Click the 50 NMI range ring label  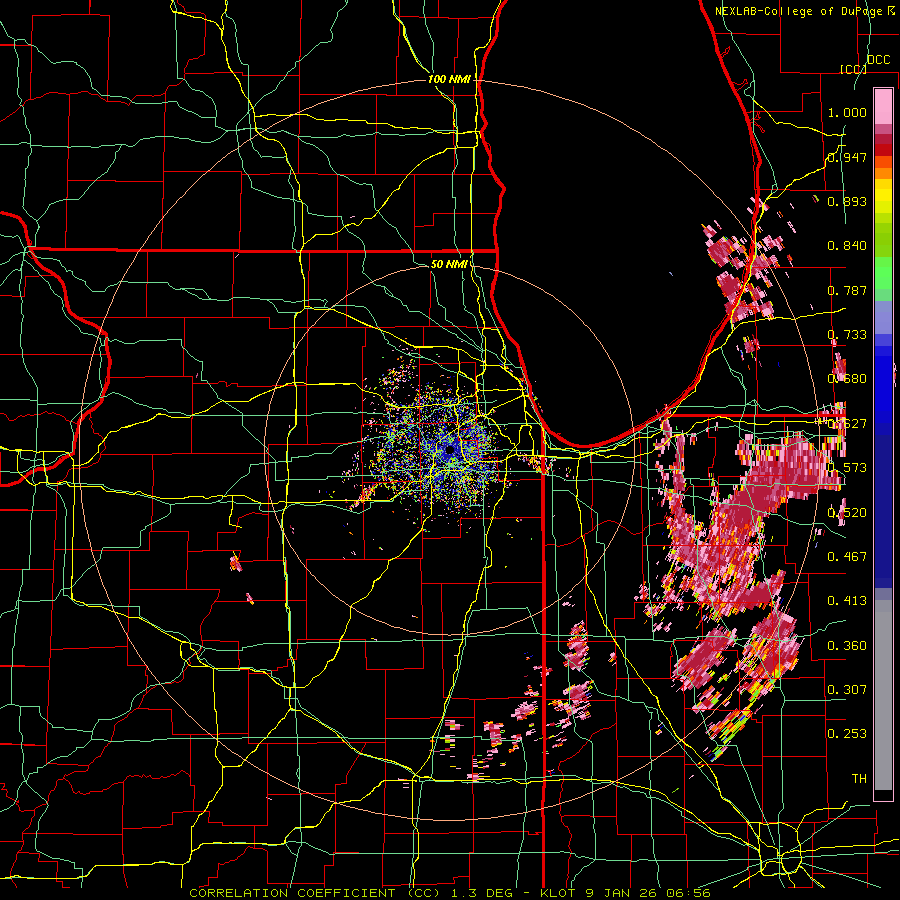pyautogui.click(x=449, y=264)
